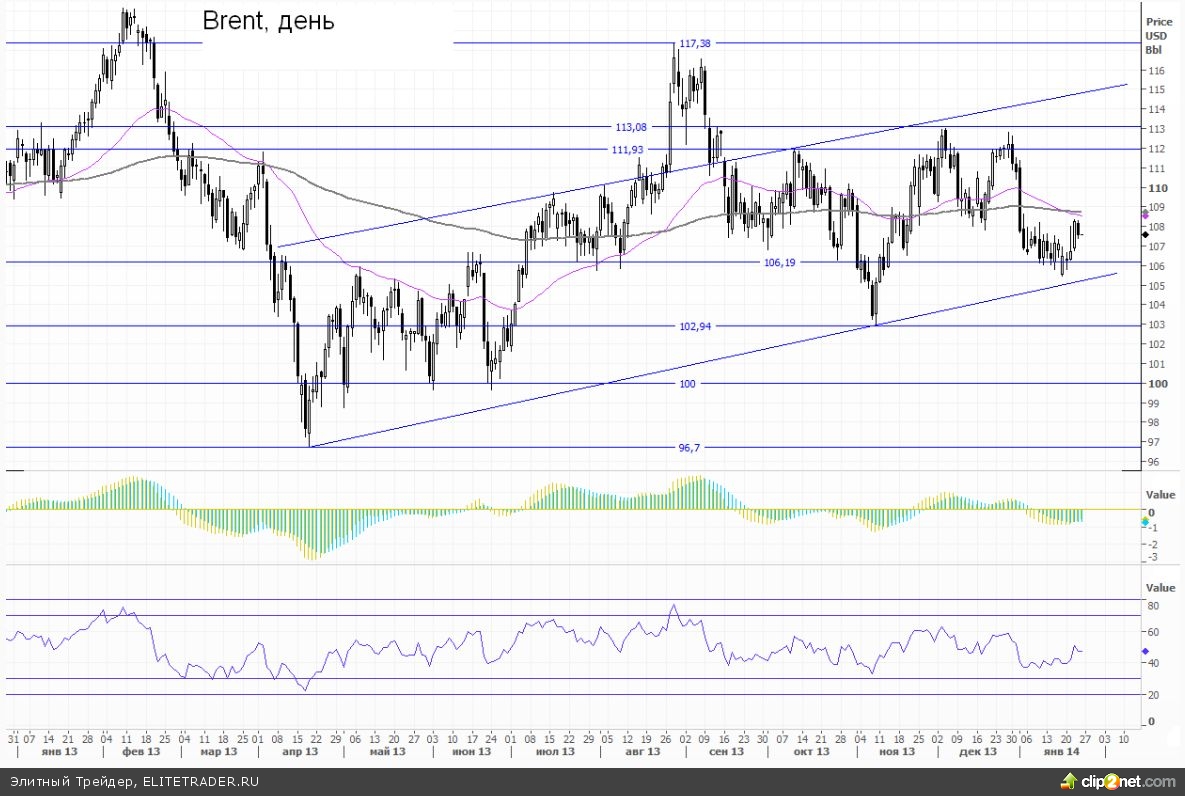Select the 113,08 price level label

click(x=630, y=127)
